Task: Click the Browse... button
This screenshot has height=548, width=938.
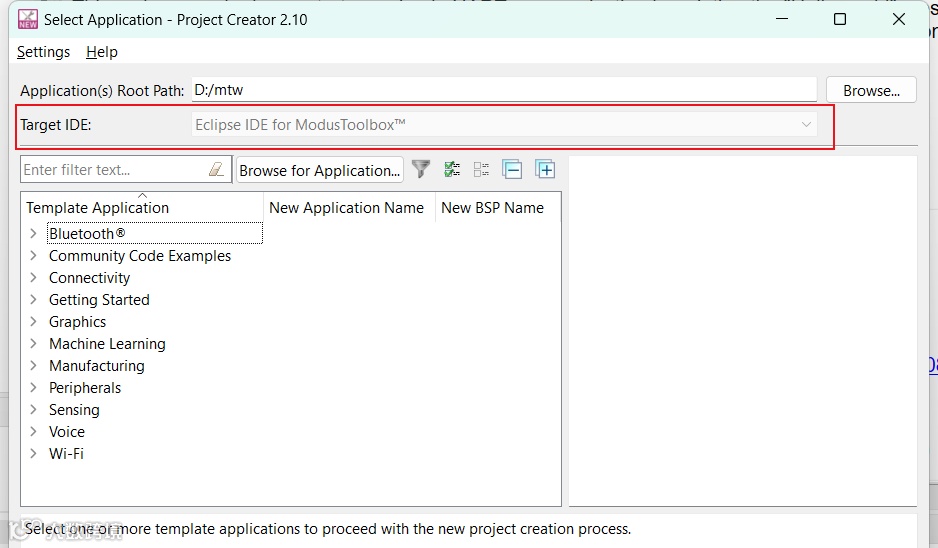Action: point(871,90)
